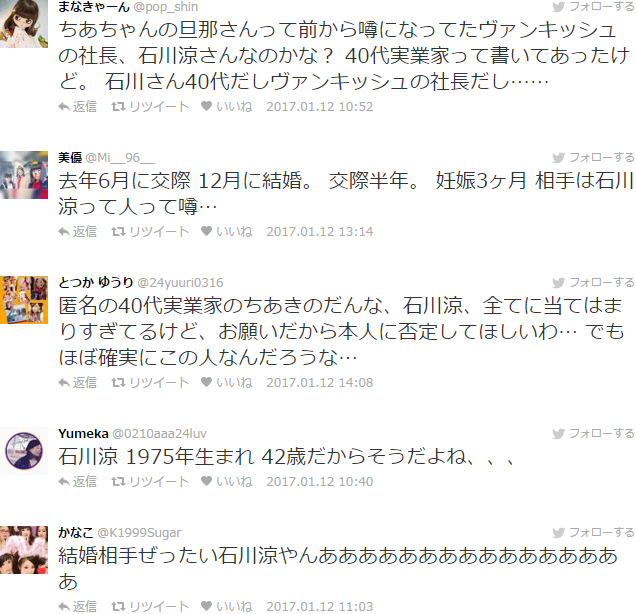The width and height of the screenshot is (636, 614).
Task: Click まなきゃーん's doll avatar
Action: [x=24, y=24]
